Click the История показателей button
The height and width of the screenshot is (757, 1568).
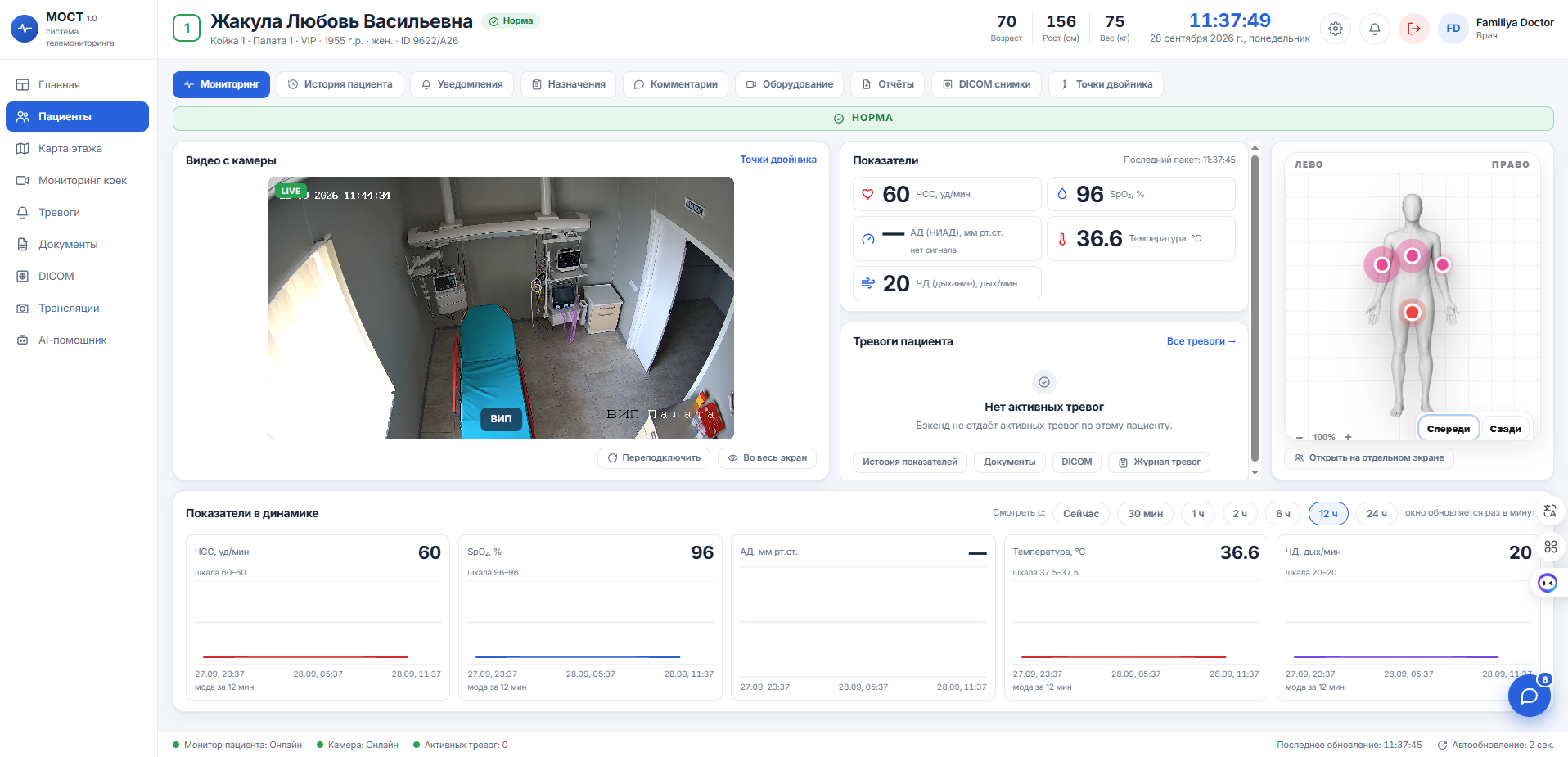pos(910,462)
